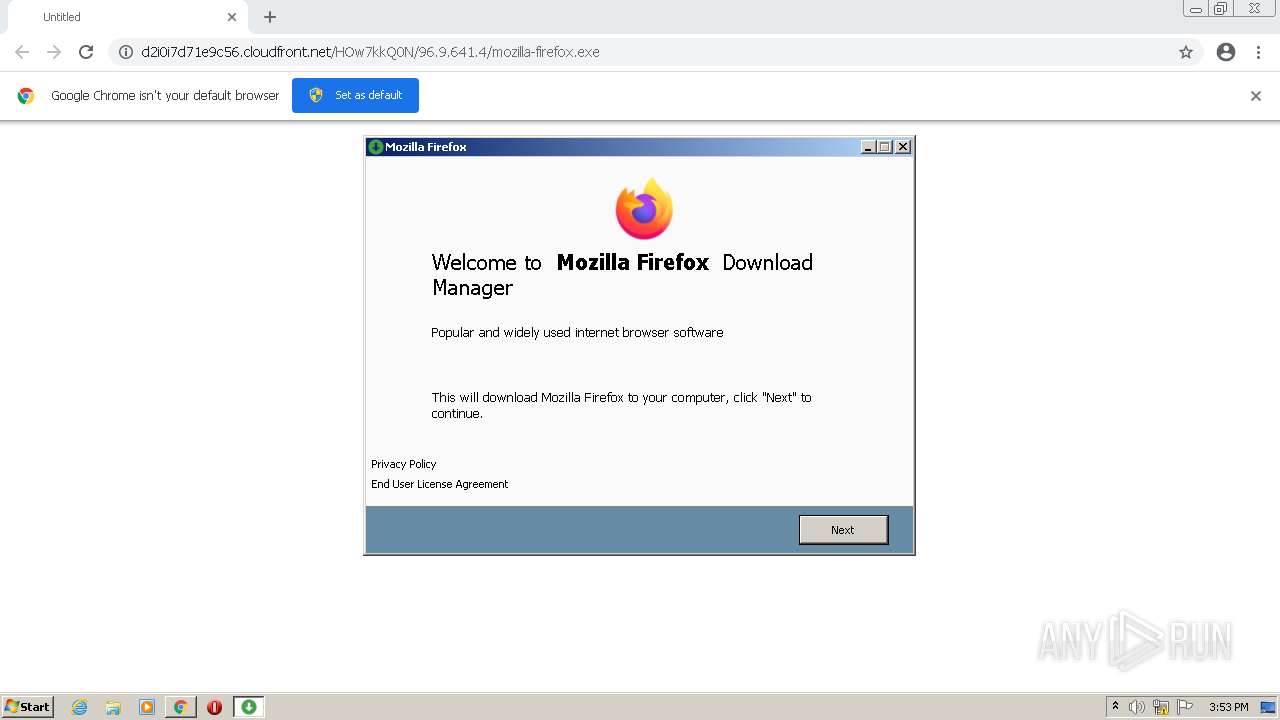Image resolution: width=1280 pixels, height=720 pixels.
Task: Open the Chrome three-dot menu
Action: (1259, 52)
